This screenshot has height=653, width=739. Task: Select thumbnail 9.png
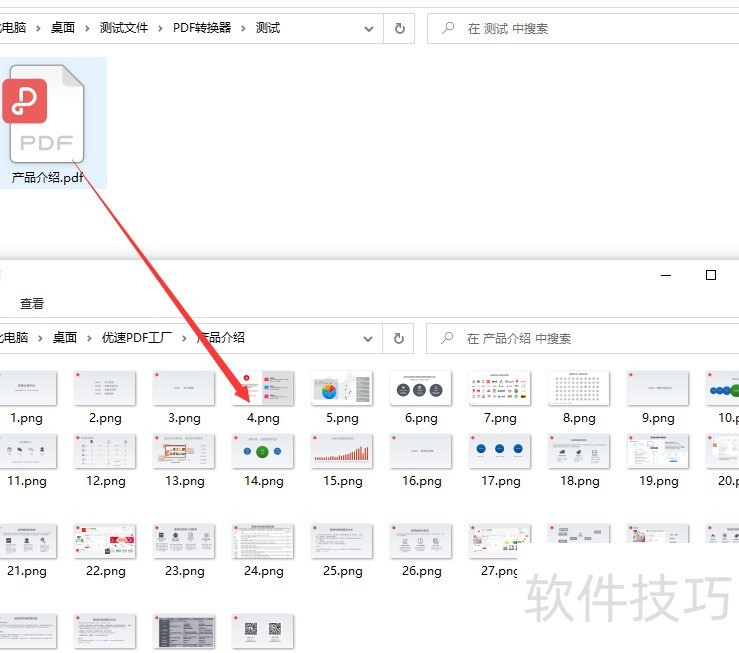pyautogui.click(x=657, y=388)
